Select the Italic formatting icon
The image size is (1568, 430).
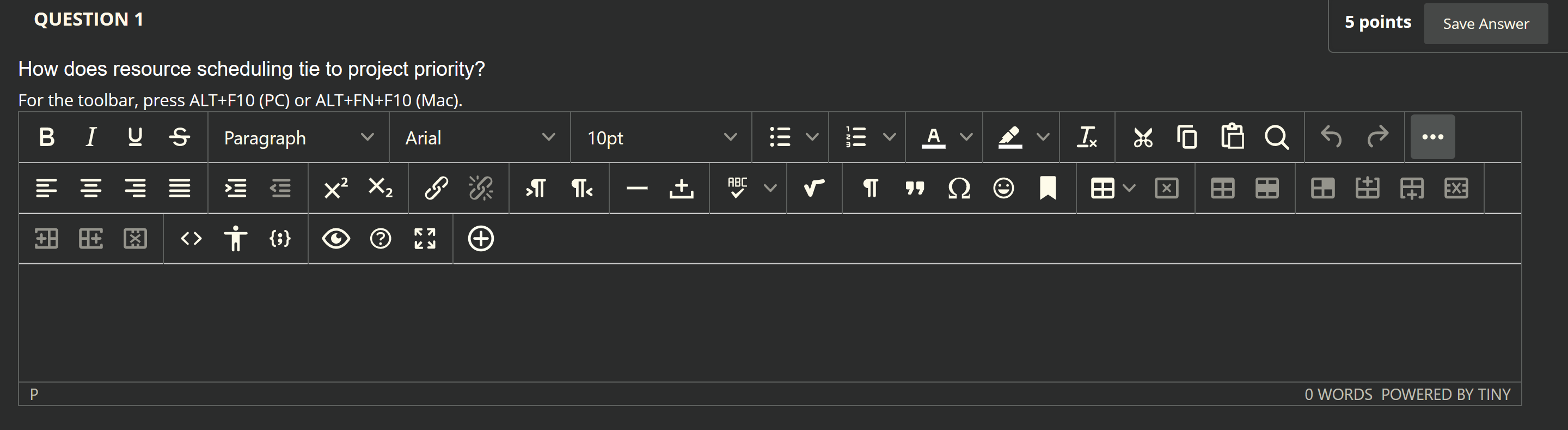coord(91,137)
